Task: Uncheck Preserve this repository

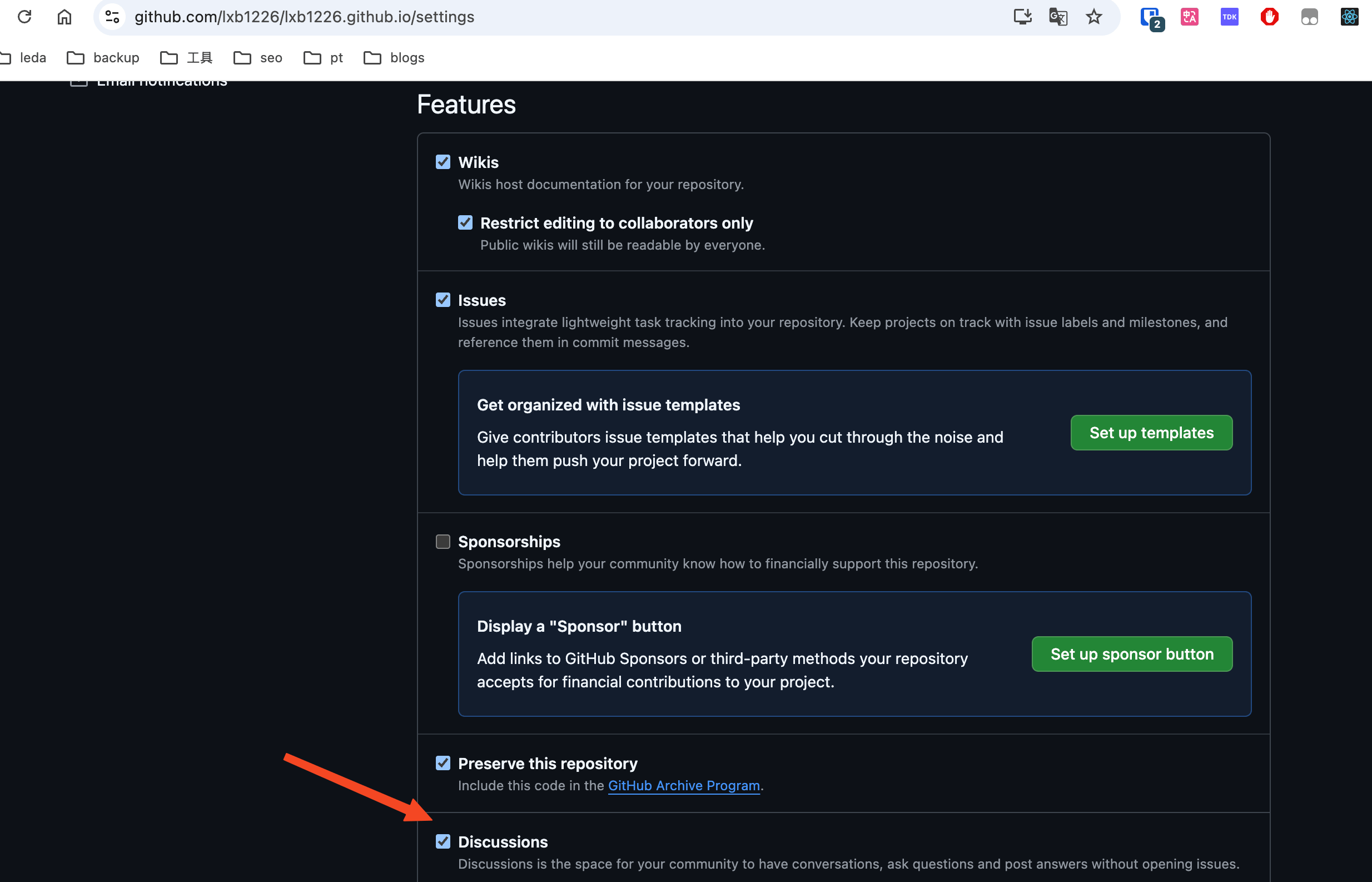Action: pyautogui.click(x=443, y=764)
